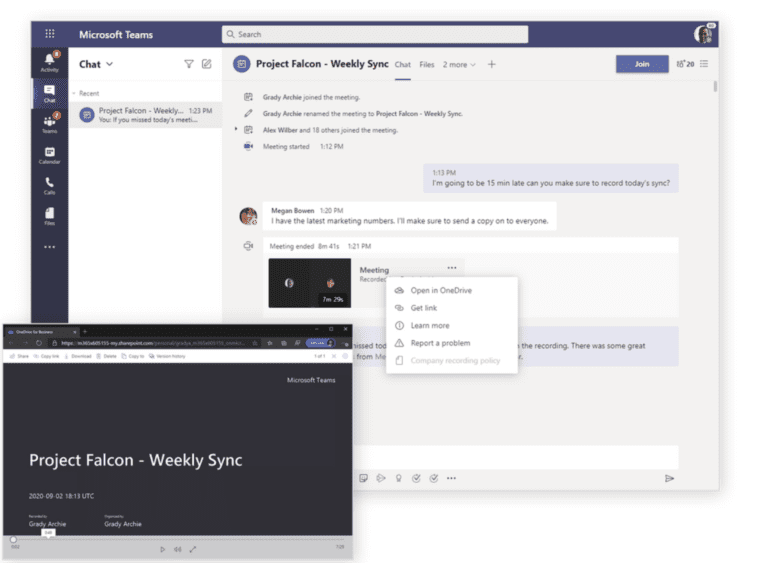
Task: Click the message compose box
Action: click(515, 457)
